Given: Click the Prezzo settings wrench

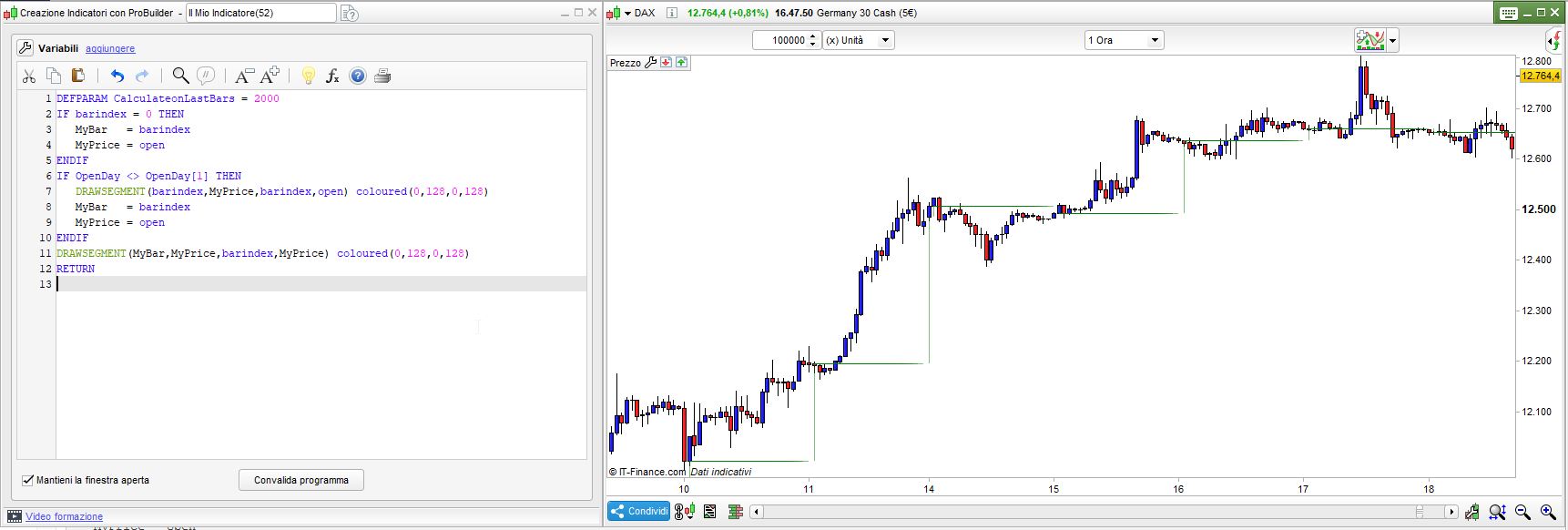Looking at the screenshot, I should point(650,63).
